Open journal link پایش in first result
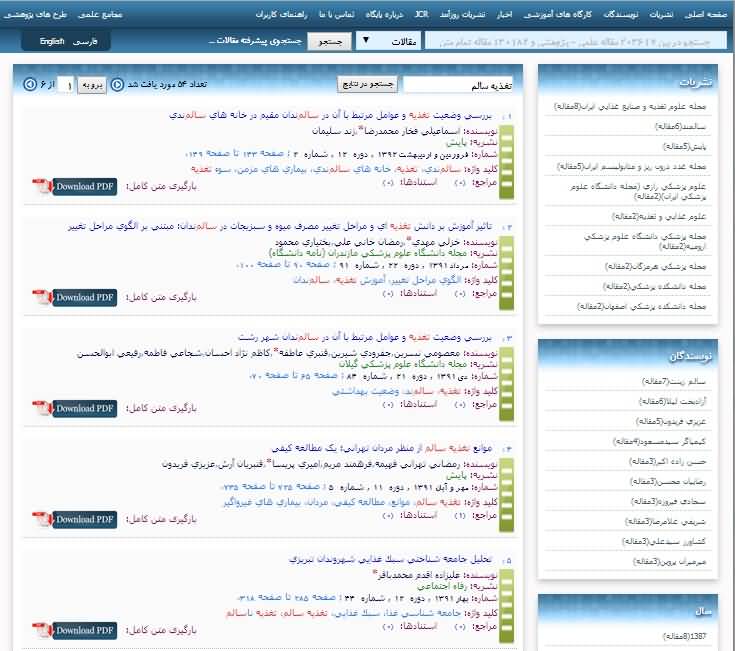Viewport: 735px width, 651px height. point(457,142)
